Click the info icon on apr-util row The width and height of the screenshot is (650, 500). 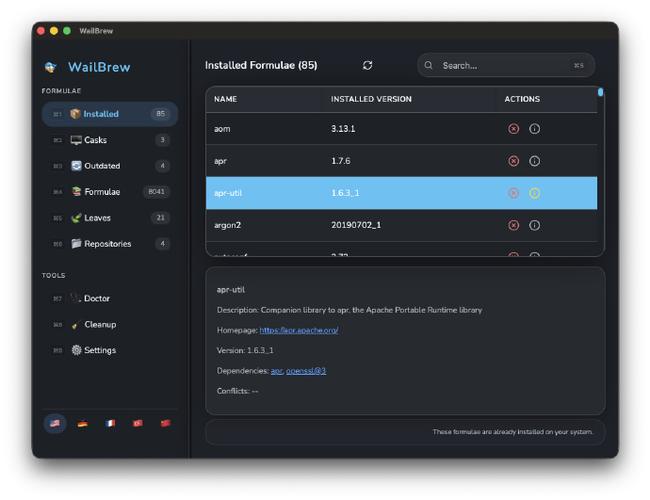point(534,193)
